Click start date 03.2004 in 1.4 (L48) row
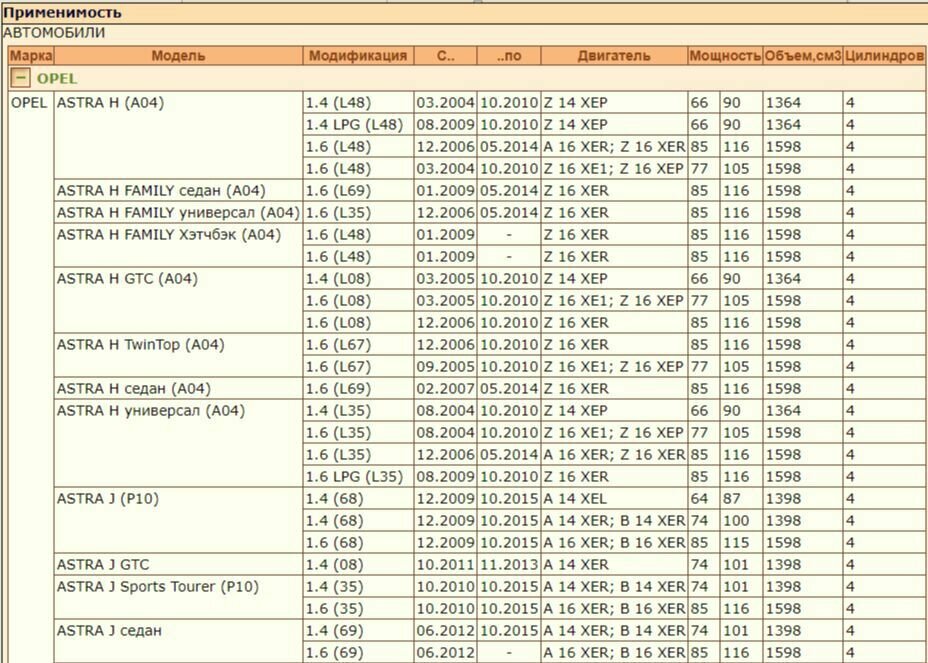 tap(445, 103)
